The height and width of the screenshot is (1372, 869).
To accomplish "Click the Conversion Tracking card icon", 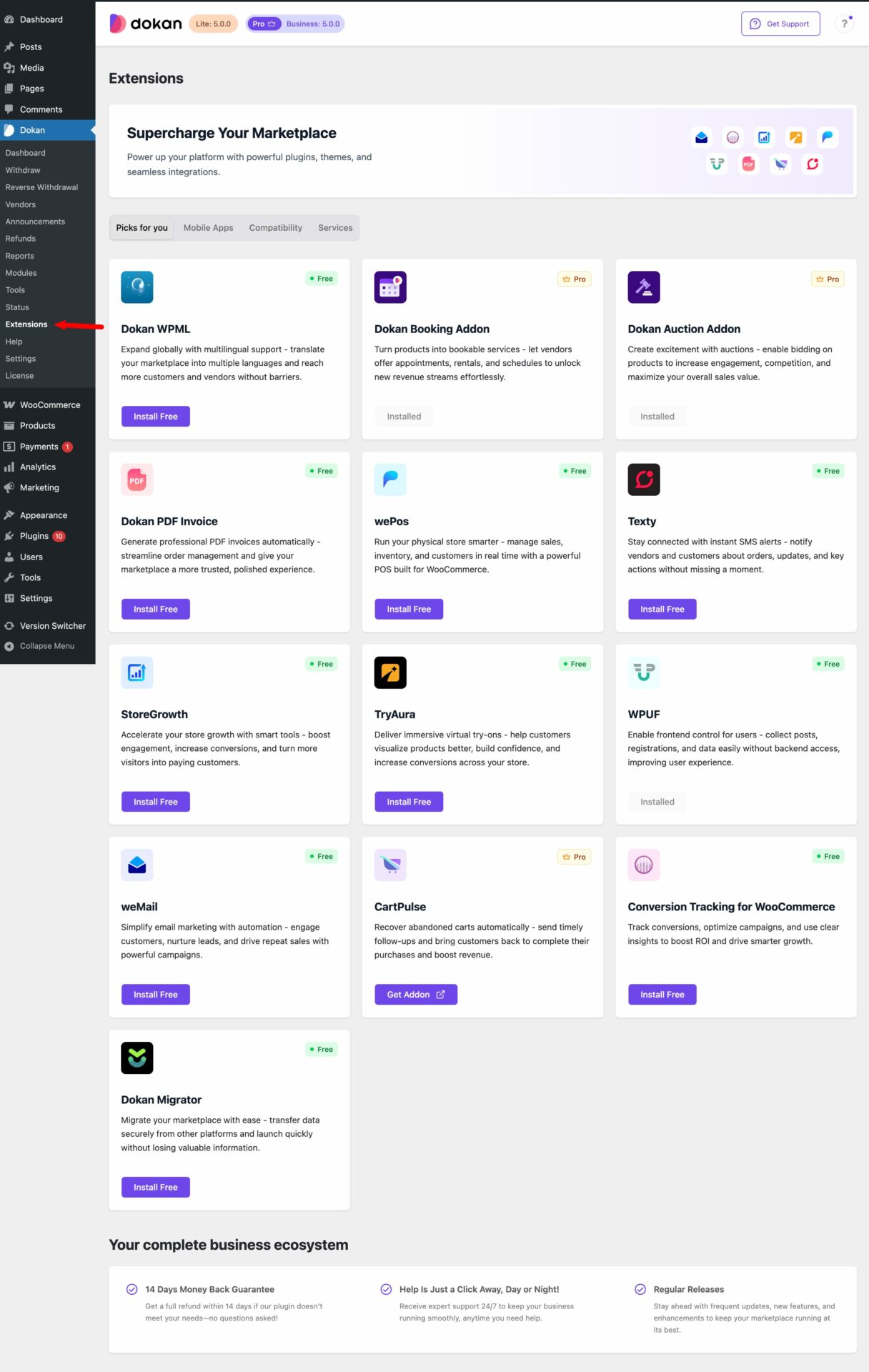I will click(644, 865).
